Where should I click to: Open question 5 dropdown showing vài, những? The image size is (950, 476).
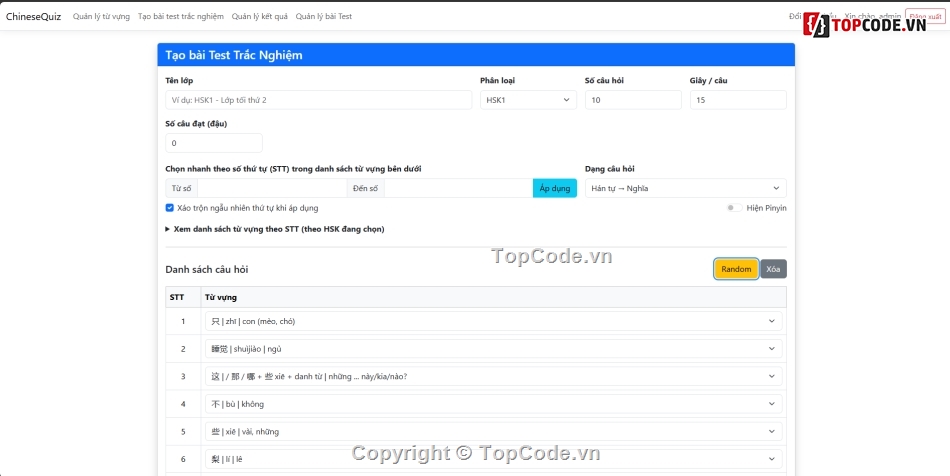click(x=494, y=431)
